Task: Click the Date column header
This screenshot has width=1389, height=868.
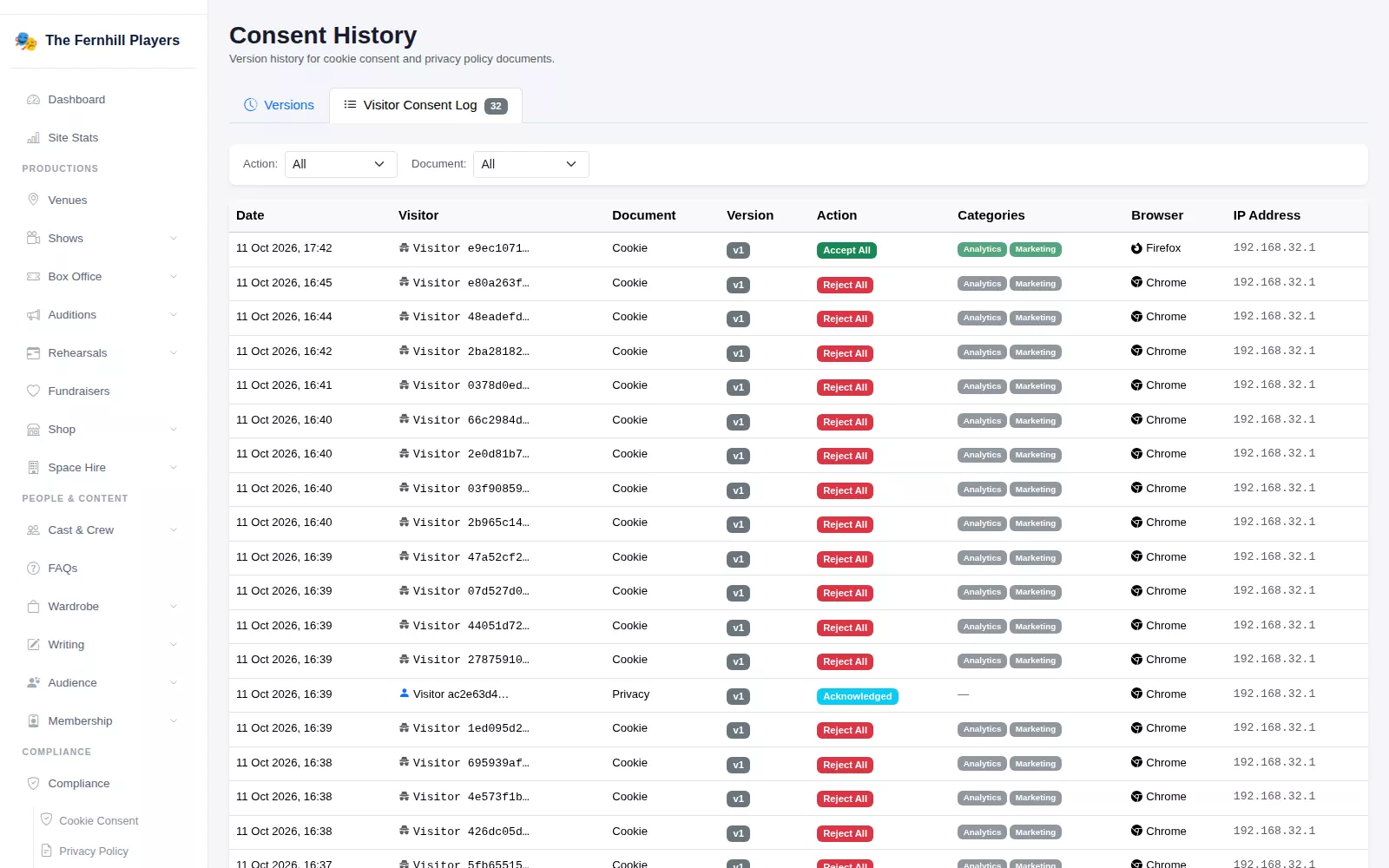Action: pyautogui.click(x=250, y=215)
